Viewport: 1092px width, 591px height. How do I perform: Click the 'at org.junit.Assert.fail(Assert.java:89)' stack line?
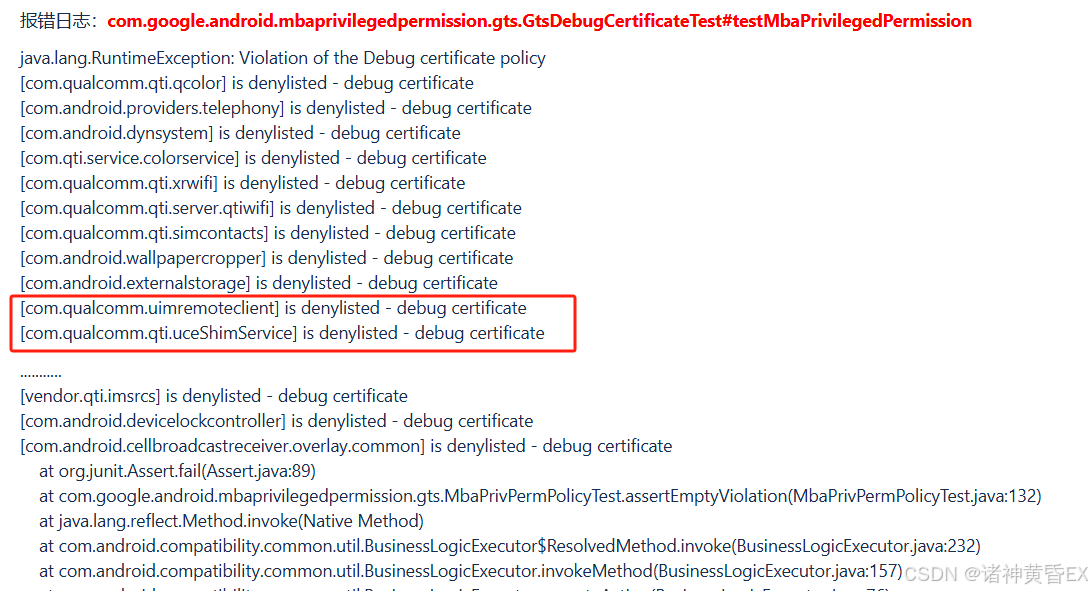coord(178,472)
